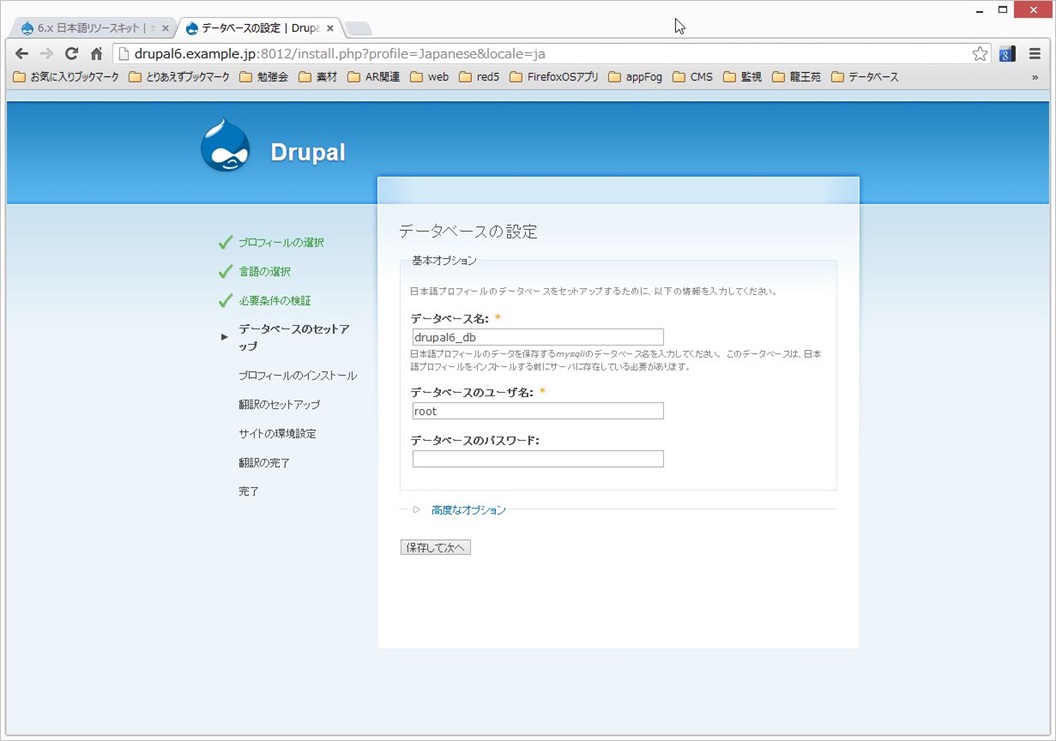Show more bookmarks overflow chevron
This screenshot has width=1056, height=741.
tap(1035, 77)
